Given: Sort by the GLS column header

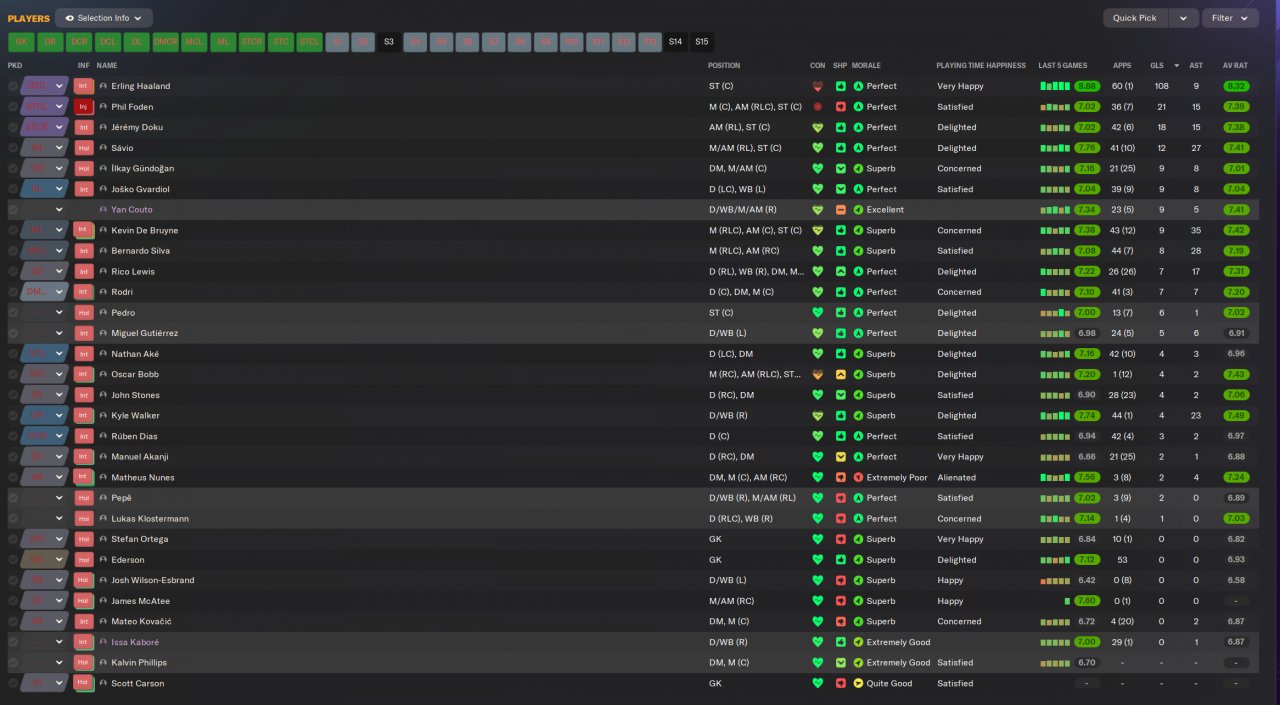Looking at the screenshot, I should (x=1157, y=65).
